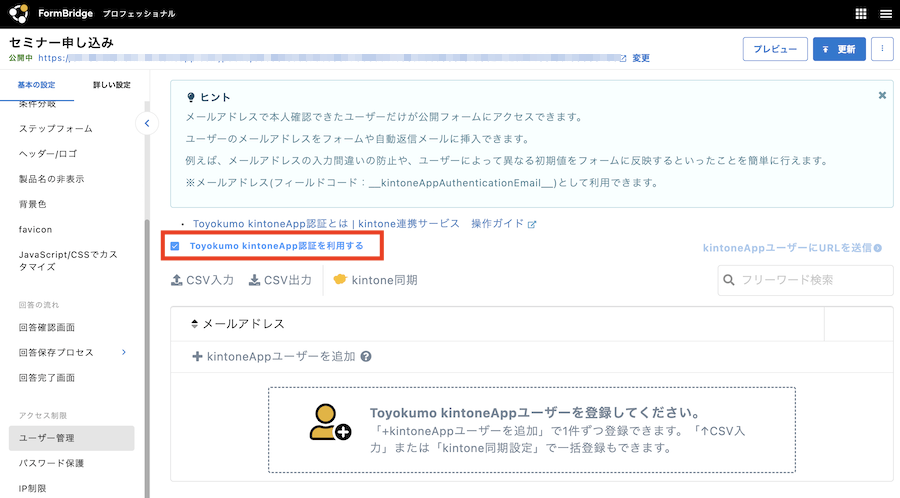Click the 更新 button
This screenshot has height=498, width=900.
click(838, 49)
